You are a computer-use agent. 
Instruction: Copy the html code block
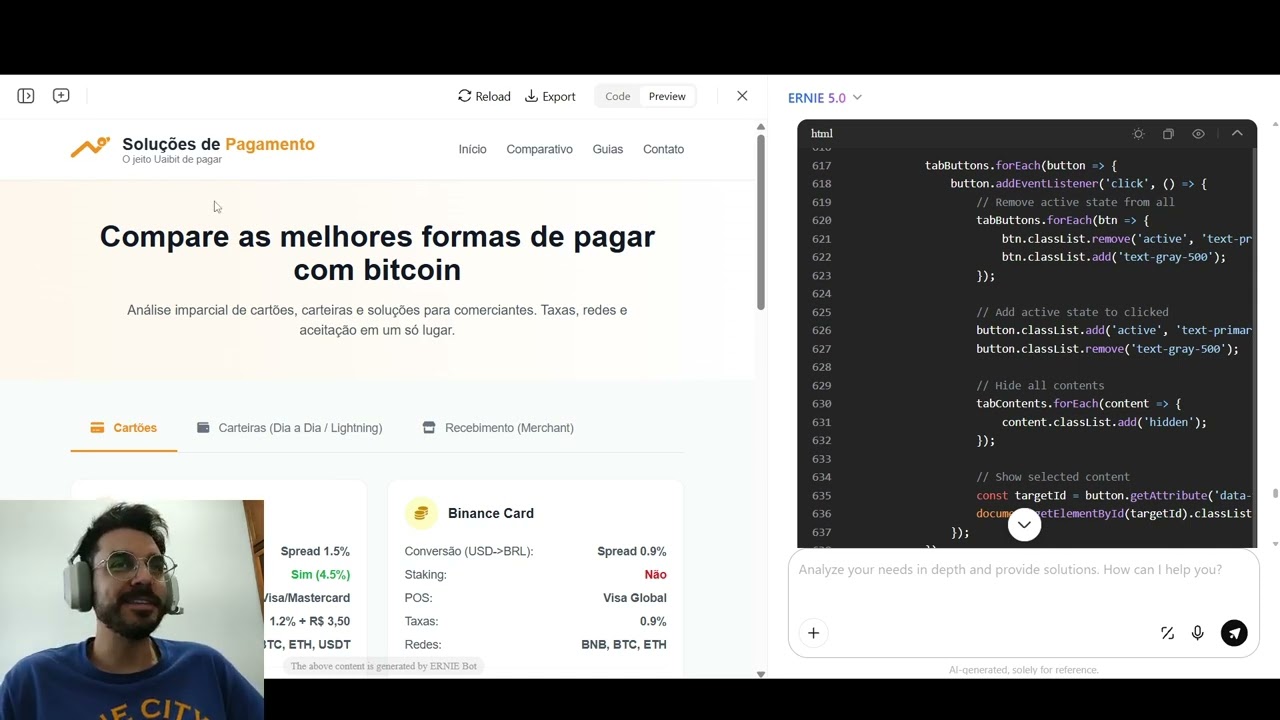[x=1168, y=134]
